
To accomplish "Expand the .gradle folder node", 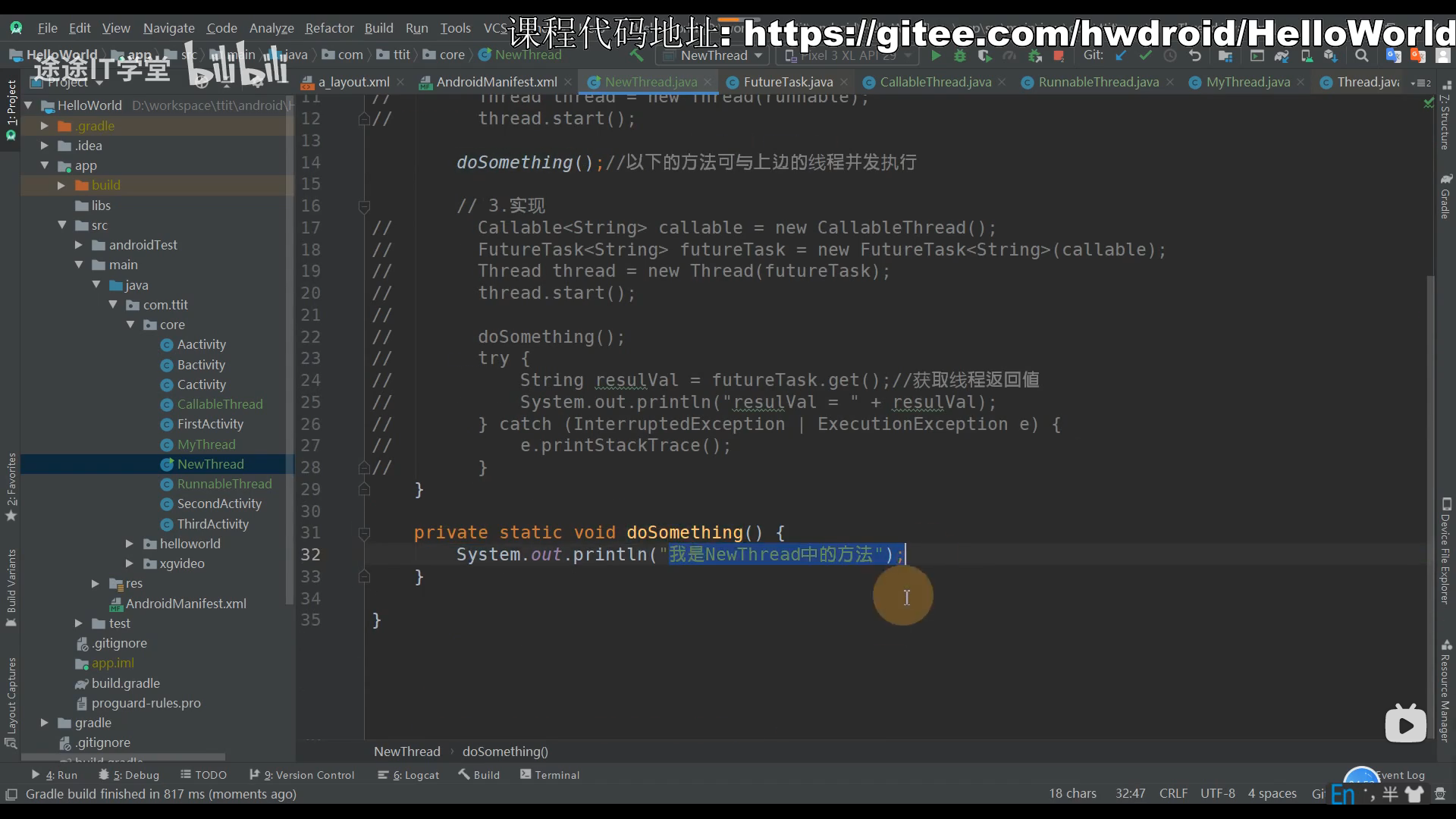I will tap(44, 126).
